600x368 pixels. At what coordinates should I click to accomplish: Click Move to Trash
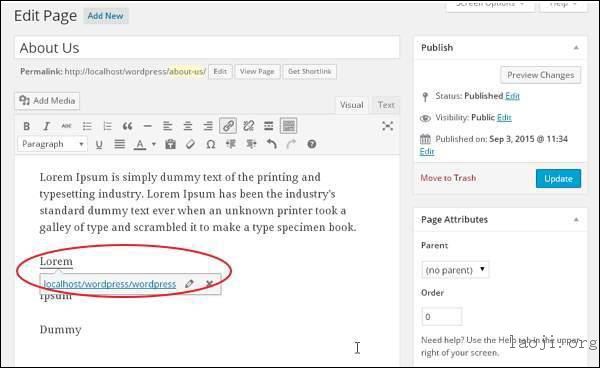pyautogui.click(x=448, y=178)
